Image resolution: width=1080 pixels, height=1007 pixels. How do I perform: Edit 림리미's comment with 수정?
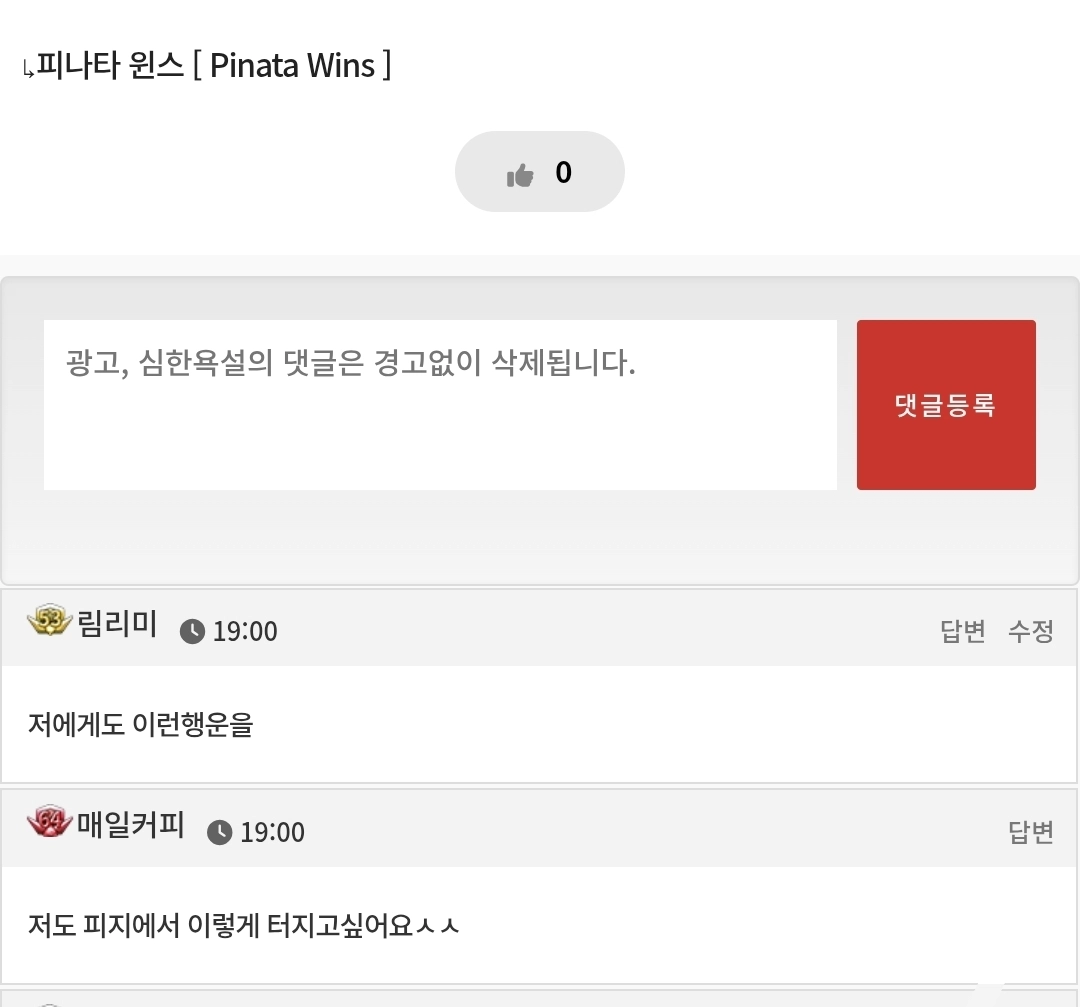(1030, 631)
